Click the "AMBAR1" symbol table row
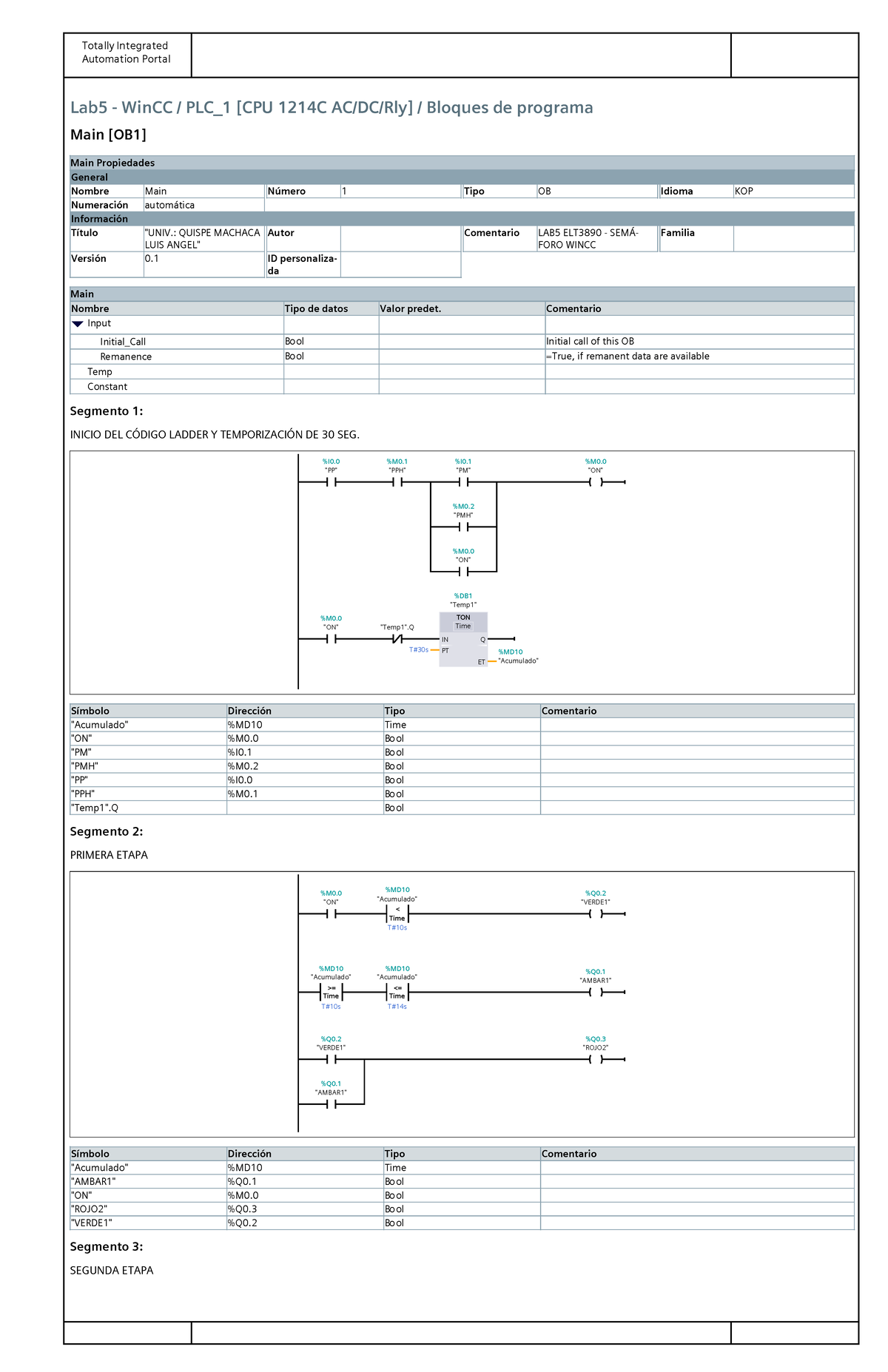This screenshot has height=1372, width=888. tap(462, 1181)
